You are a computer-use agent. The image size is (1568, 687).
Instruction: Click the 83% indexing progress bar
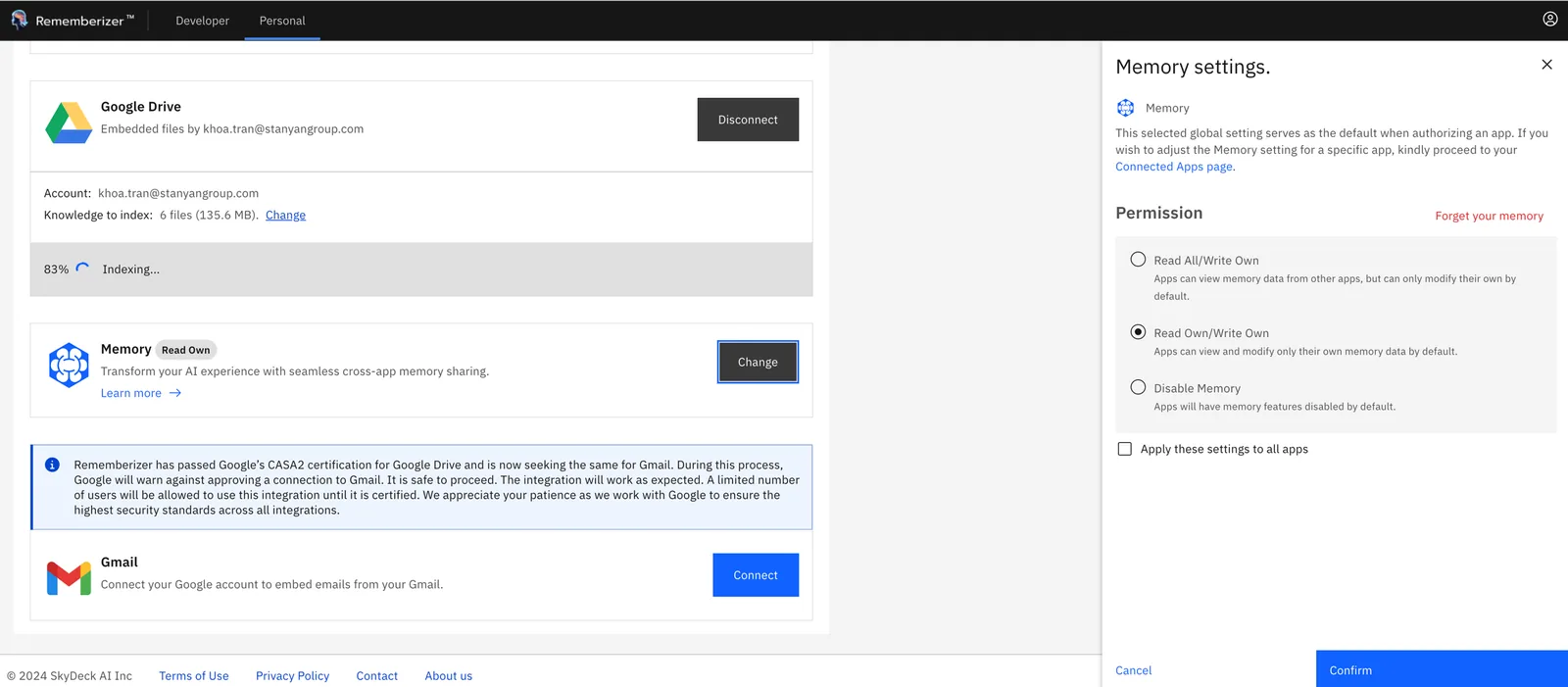click(421, 270)
